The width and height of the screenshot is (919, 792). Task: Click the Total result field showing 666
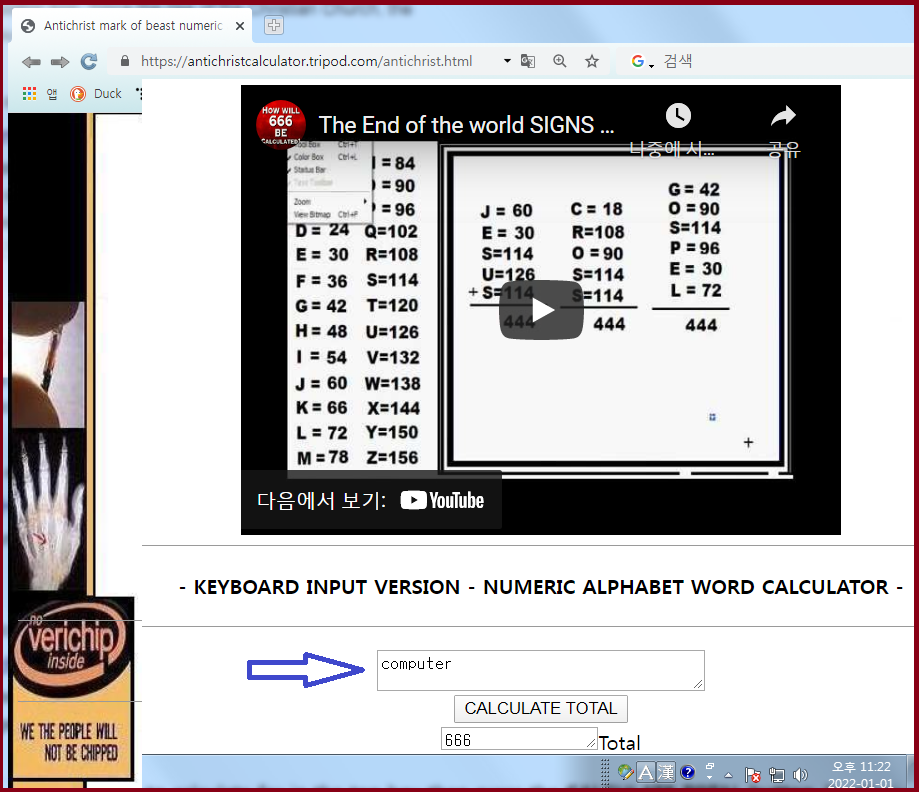(519, 739)
